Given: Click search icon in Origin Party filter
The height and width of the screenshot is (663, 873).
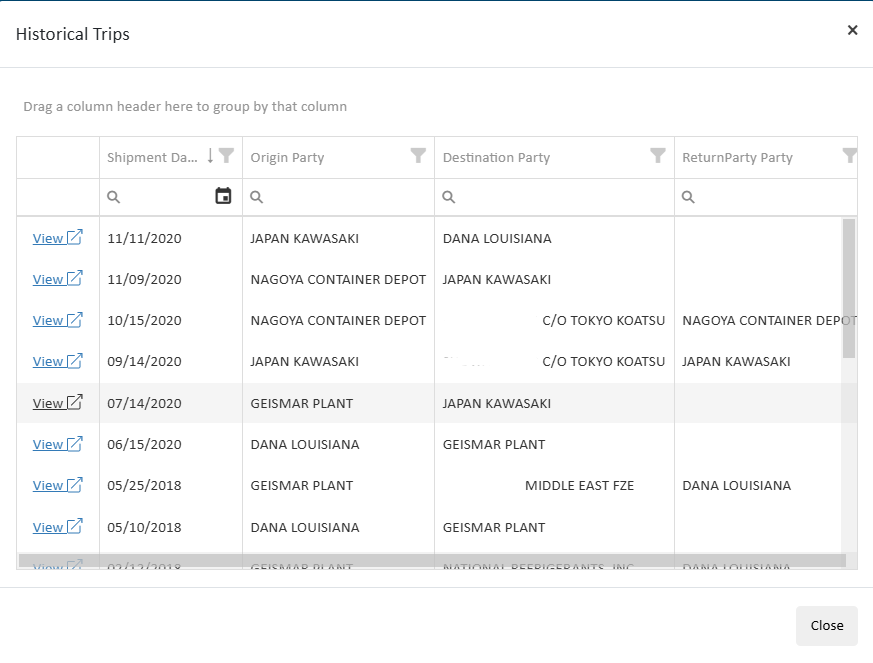Looking at the screenshot, I should pyautogui.click(x=257, y=197).
